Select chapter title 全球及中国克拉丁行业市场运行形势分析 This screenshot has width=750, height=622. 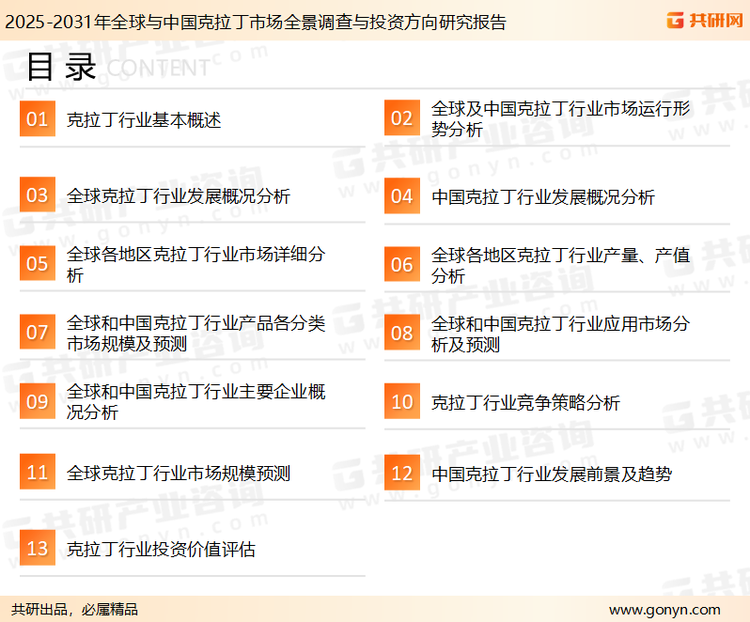click(561, 119)
